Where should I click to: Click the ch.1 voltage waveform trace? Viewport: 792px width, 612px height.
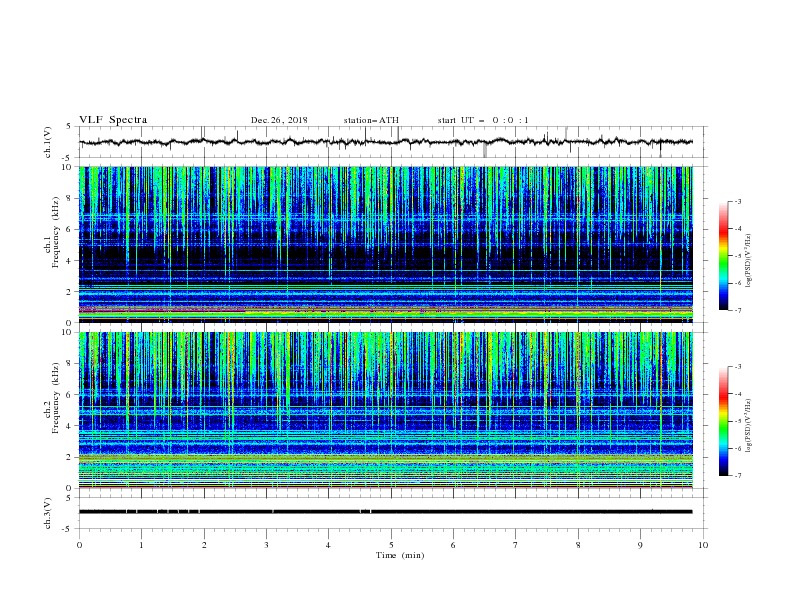tap(386, 142)
